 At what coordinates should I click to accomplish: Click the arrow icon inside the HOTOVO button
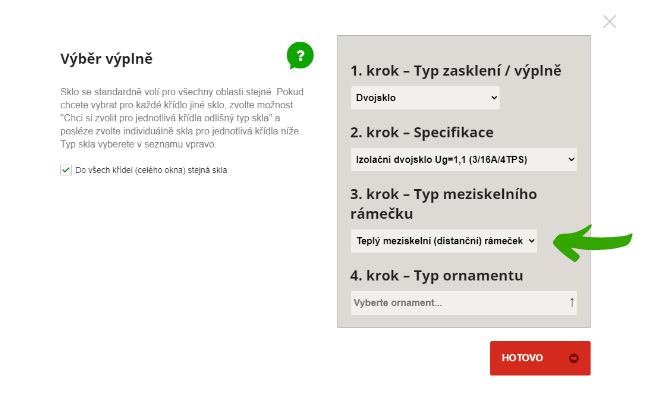(573, 358)
